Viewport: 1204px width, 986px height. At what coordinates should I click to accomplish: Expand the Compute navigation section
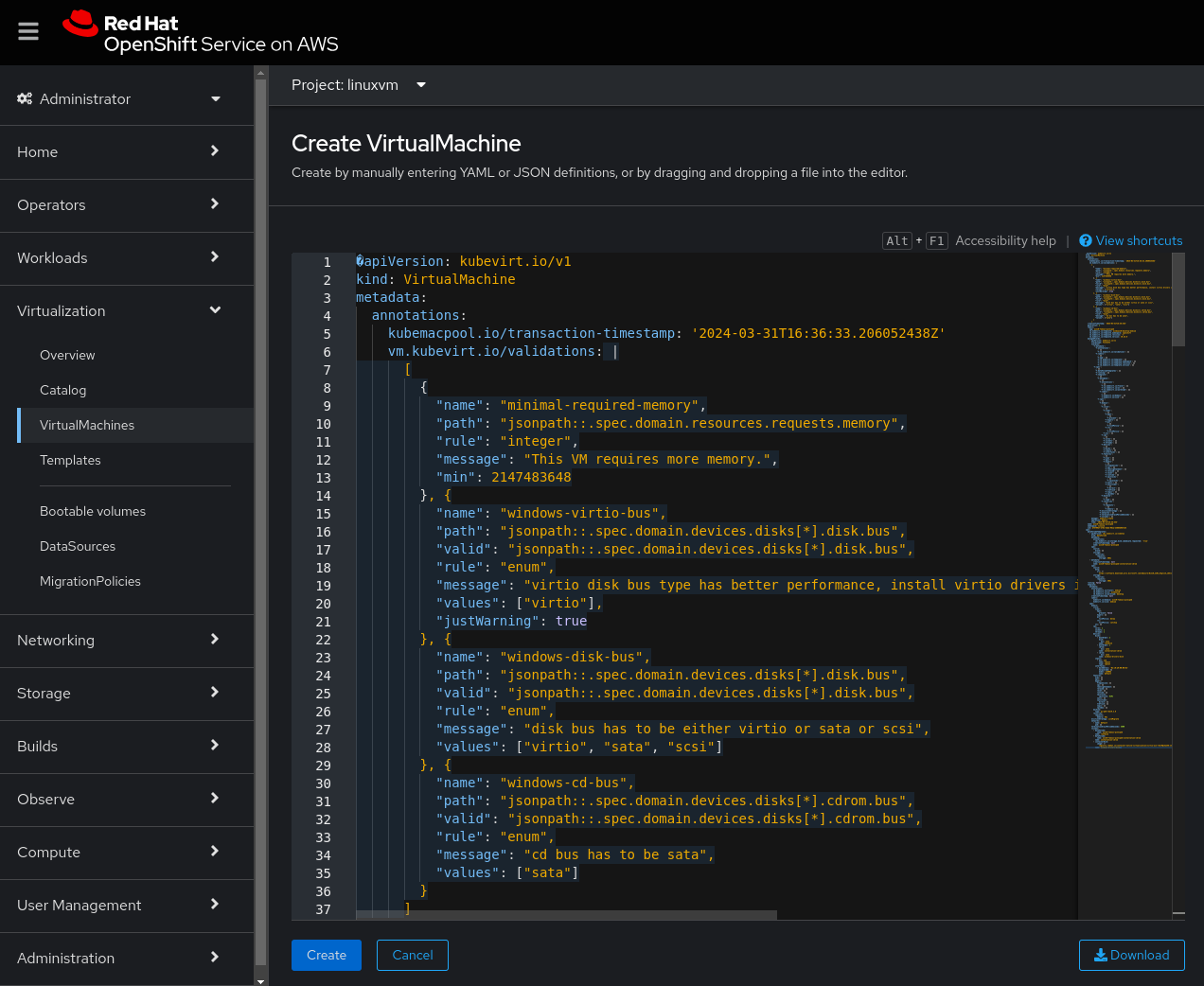click(127, 853)
